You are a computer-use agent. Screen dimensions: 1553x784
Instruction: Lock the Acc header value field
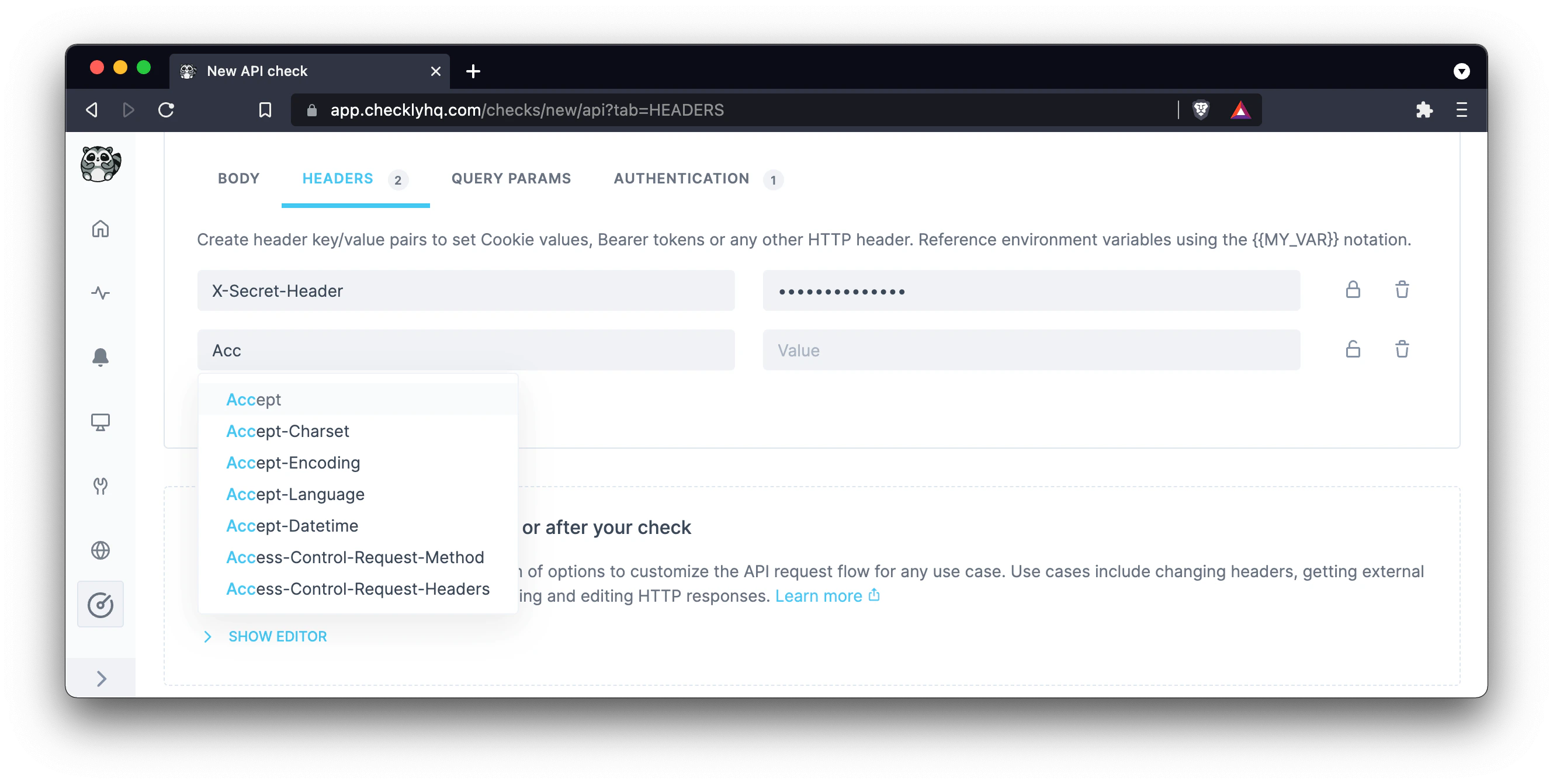(x=1352, y=349)
